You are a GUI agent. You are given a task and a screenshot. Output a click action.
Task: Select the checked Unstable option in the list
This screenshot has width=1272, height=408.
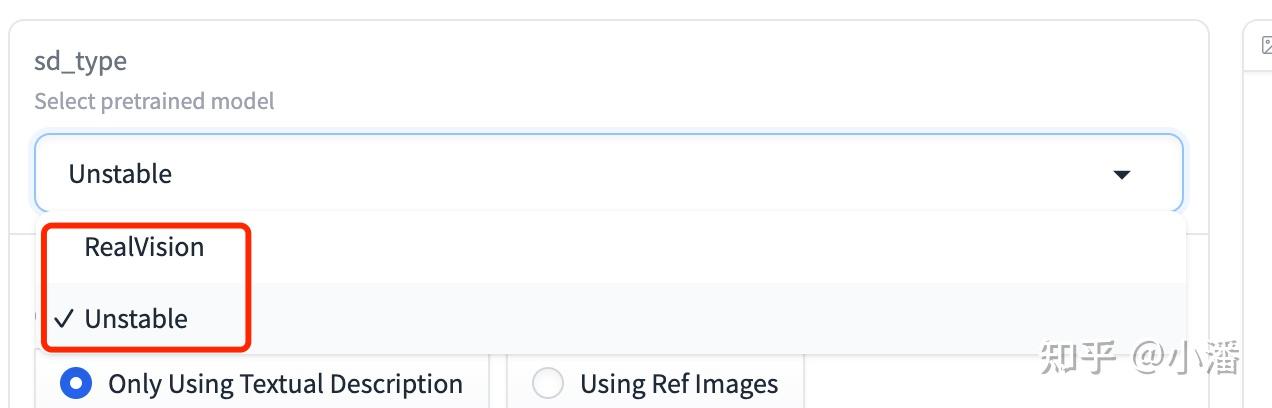136,319
